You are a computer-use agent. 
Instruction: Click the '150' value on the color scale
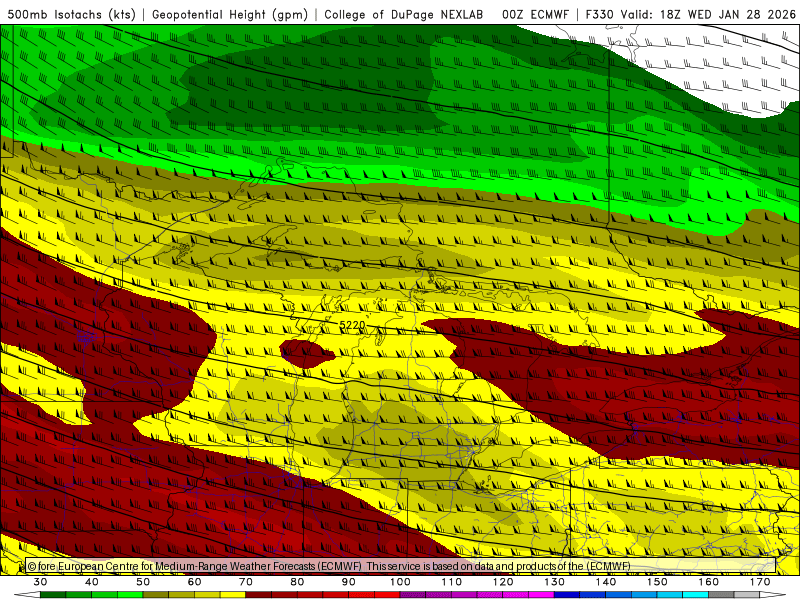tap(657, 582)
